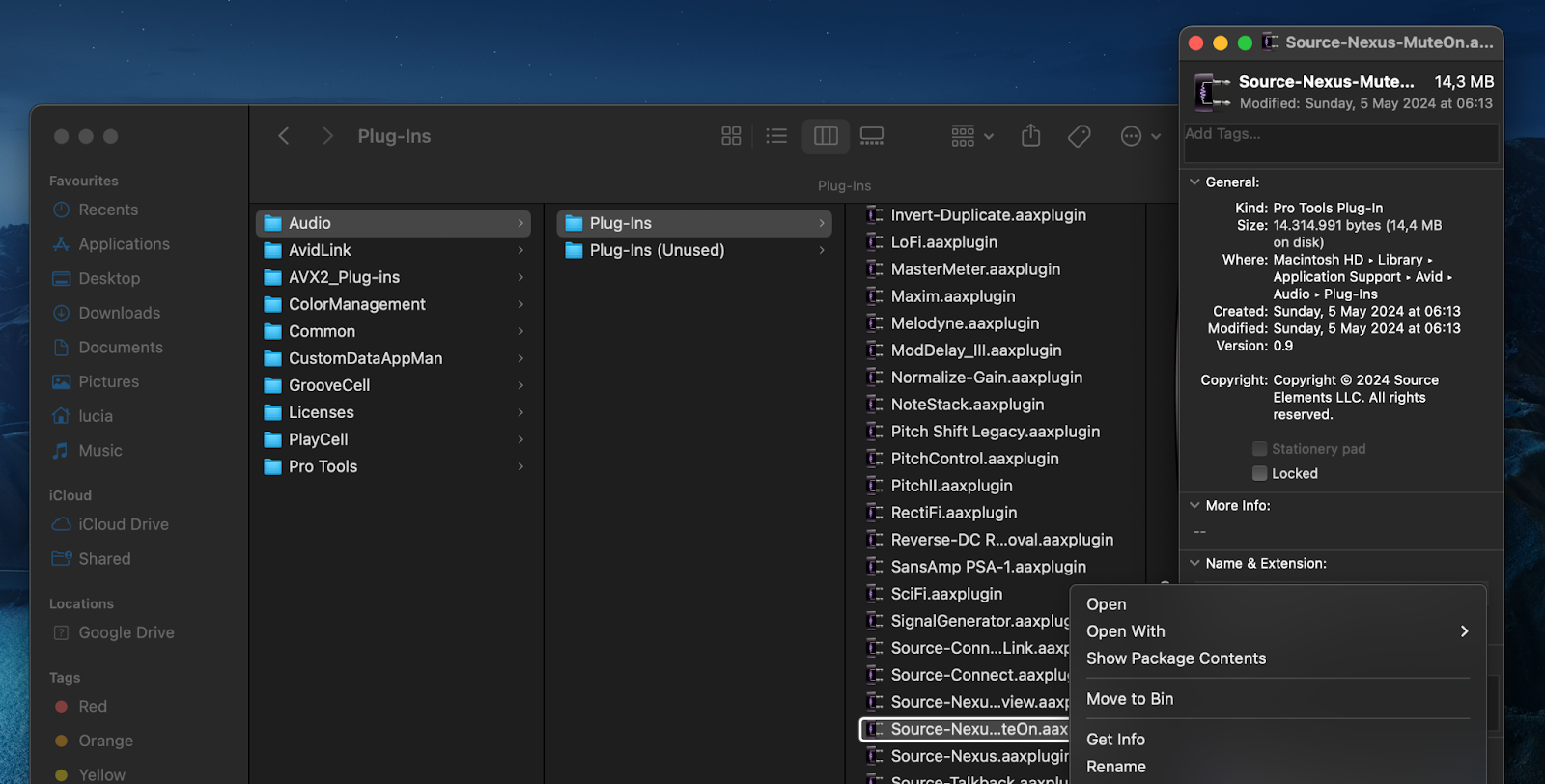Select gallery view in Finder toolbar
Screen dimensions: 1545x784
tap(872, 136)
